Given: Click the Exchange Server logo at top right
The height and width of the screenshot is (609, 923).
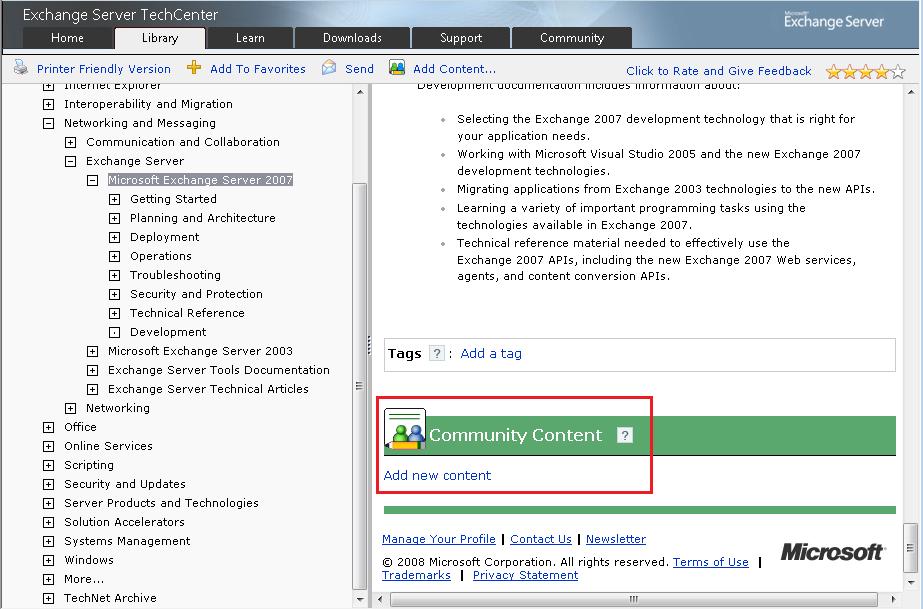Looking at the screenshot, I should 834,20.
